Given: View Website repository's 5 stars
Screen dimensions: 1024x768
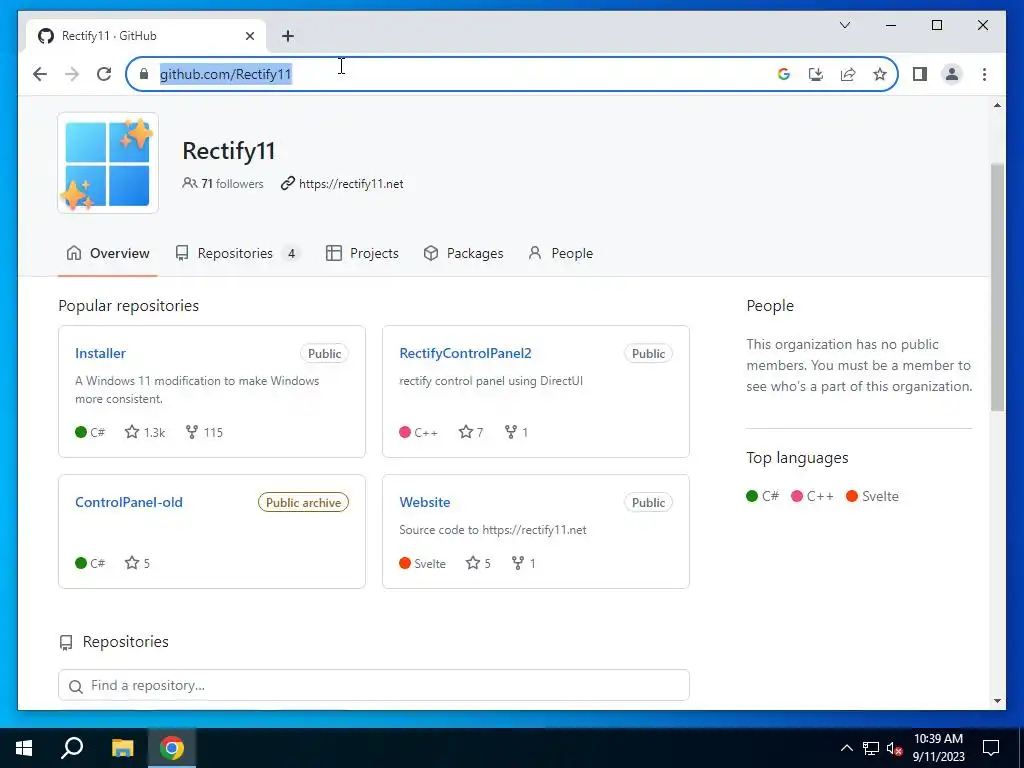Looking at the screenshot, I should 478,563.
